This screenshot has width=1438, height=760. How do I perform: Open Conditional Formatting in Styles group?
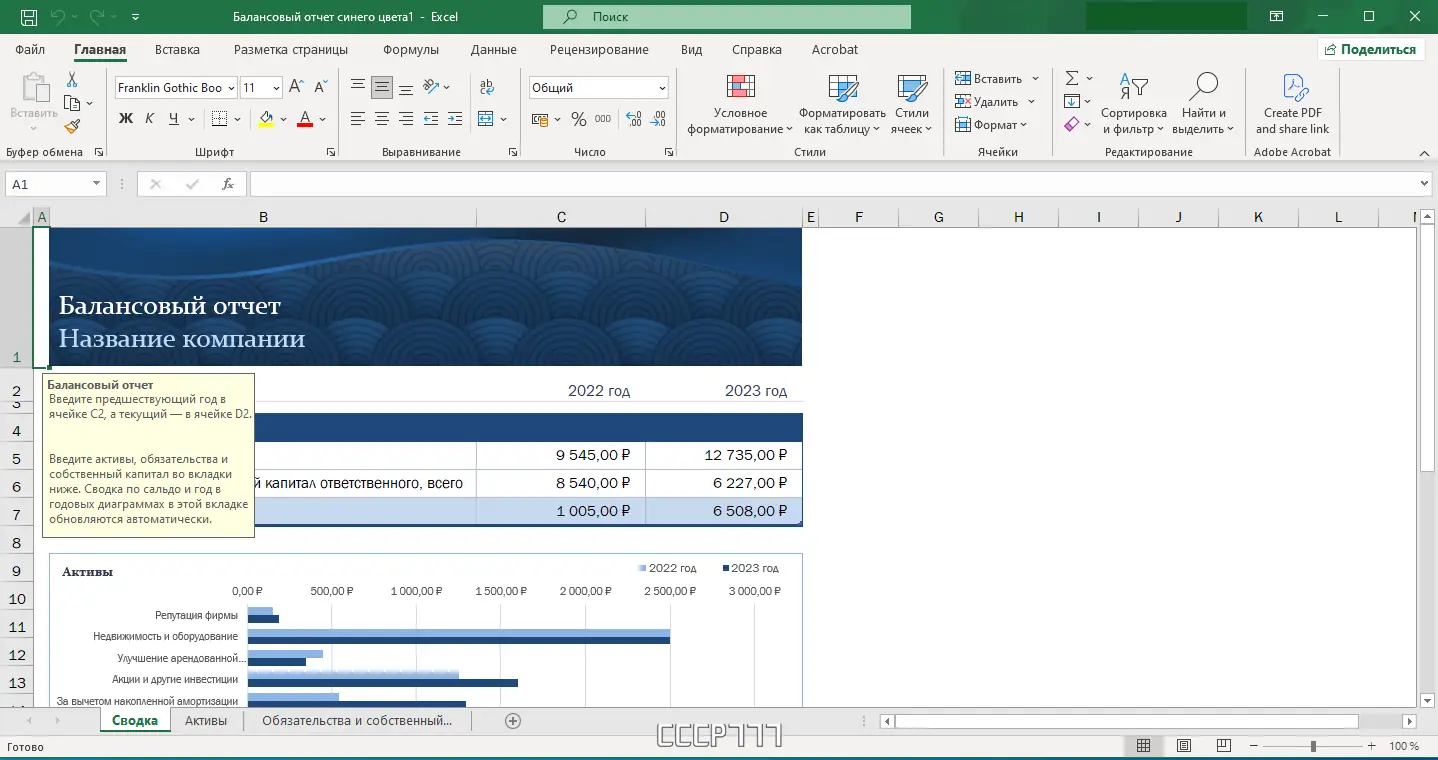(740, 105)
